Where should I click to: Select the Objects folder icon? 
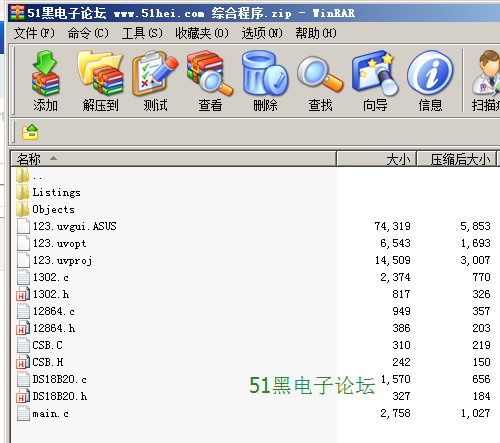tap(22, 209)
